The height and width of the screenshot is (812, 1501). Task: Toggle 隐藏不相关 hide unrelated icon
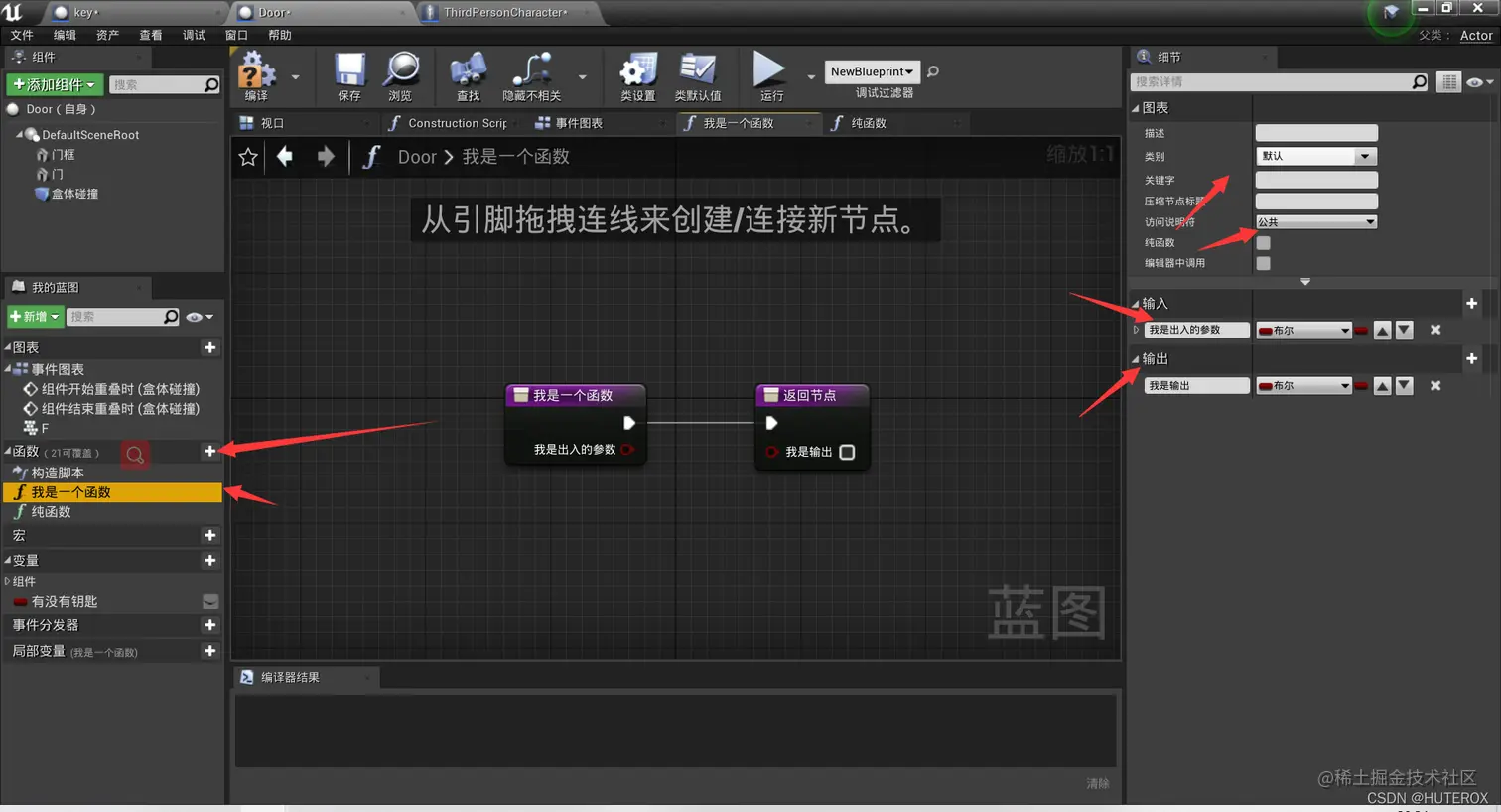pos(532,76)
